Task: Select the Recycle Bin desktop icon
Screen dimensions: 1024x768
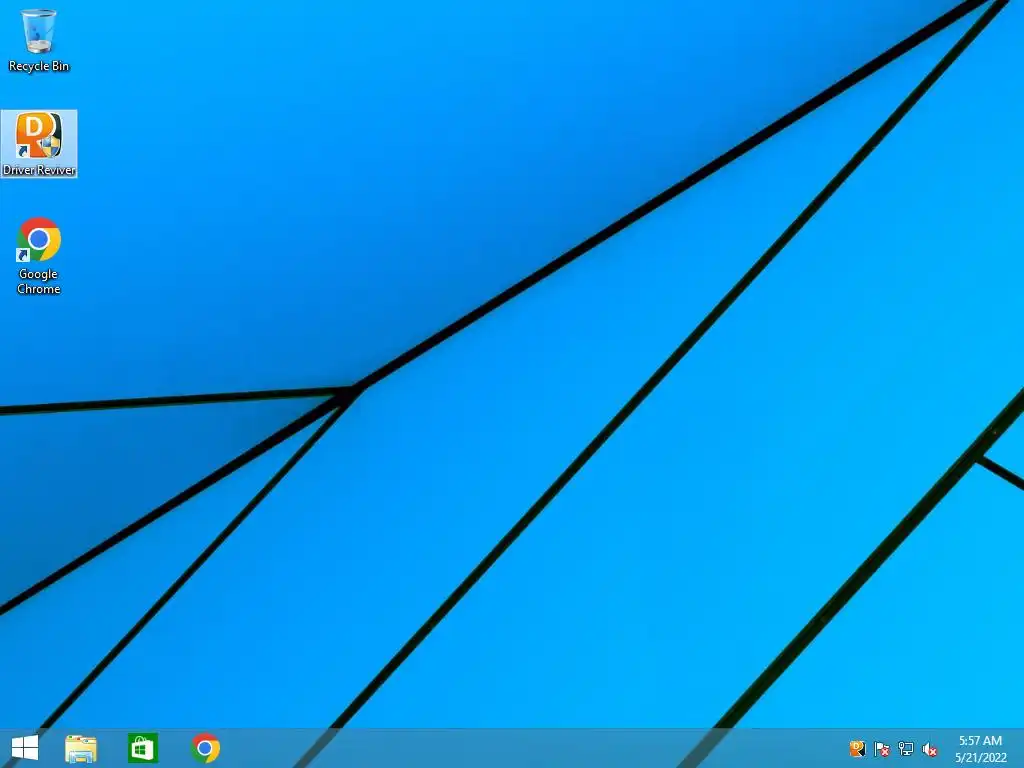Action: [x=39, y=39]
